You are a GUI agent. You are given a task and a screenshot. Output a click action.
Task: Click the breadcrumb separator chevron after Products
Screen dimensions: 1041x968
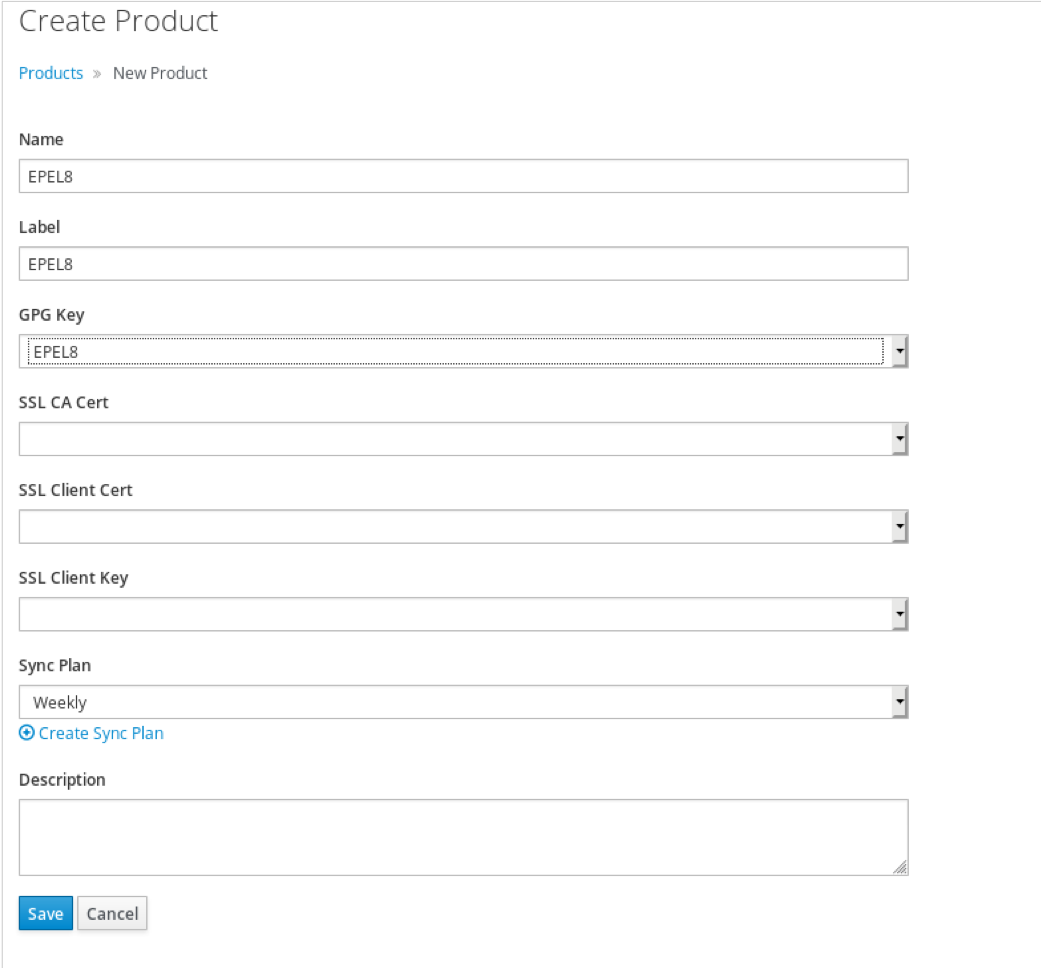click(96, 72)
